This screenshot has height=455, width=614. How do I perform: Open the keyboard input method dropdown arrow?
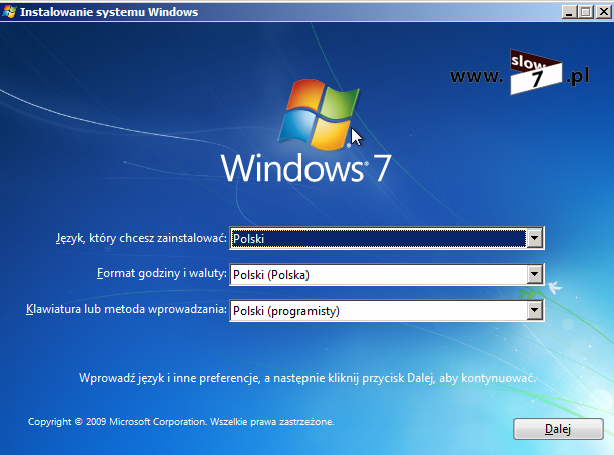pos(535,311)
